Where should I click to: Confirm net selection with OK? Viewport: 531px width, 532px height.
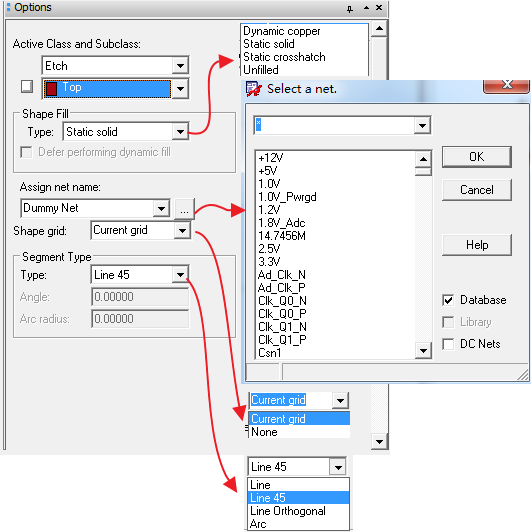coord(477,157)
